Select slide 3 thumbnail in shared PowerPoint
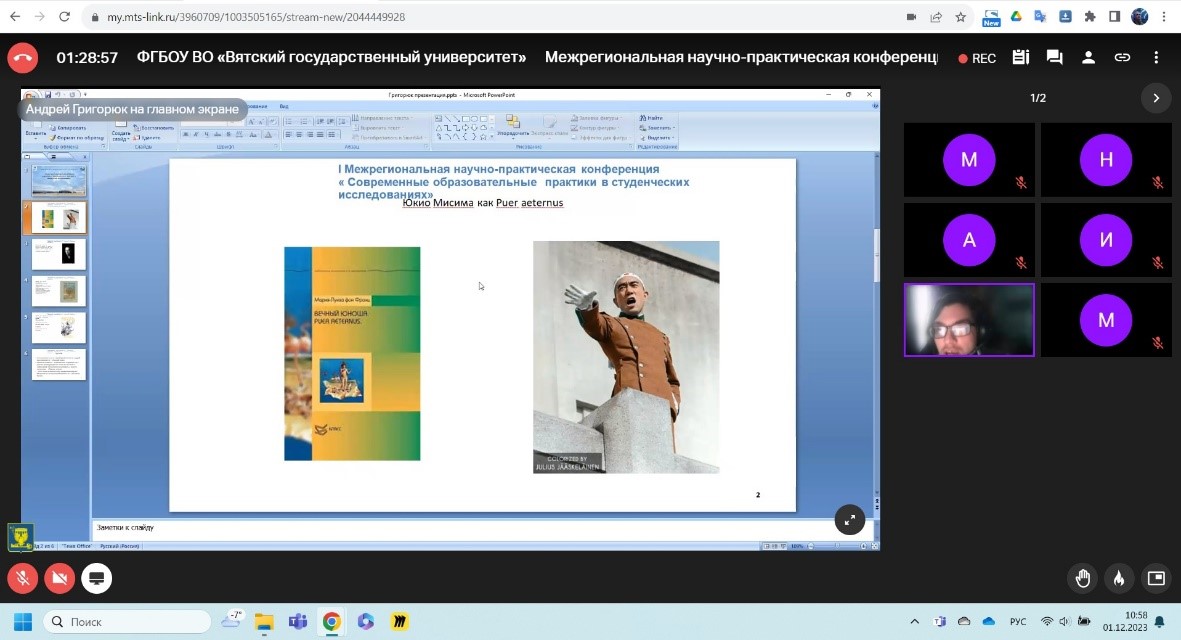1181x640 pixels. 59,254
